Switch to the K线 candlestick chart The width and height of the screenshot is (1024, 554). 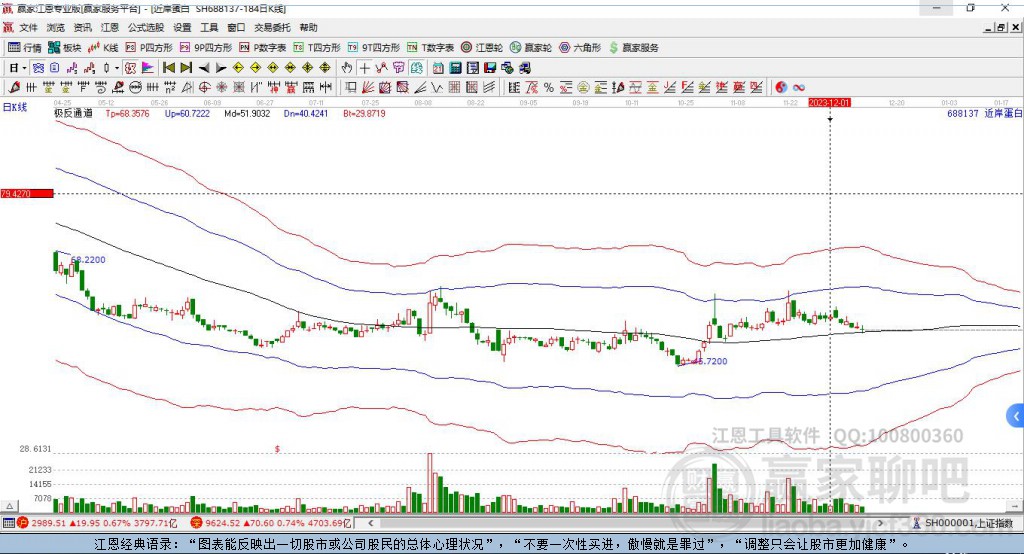pos(103,48)
